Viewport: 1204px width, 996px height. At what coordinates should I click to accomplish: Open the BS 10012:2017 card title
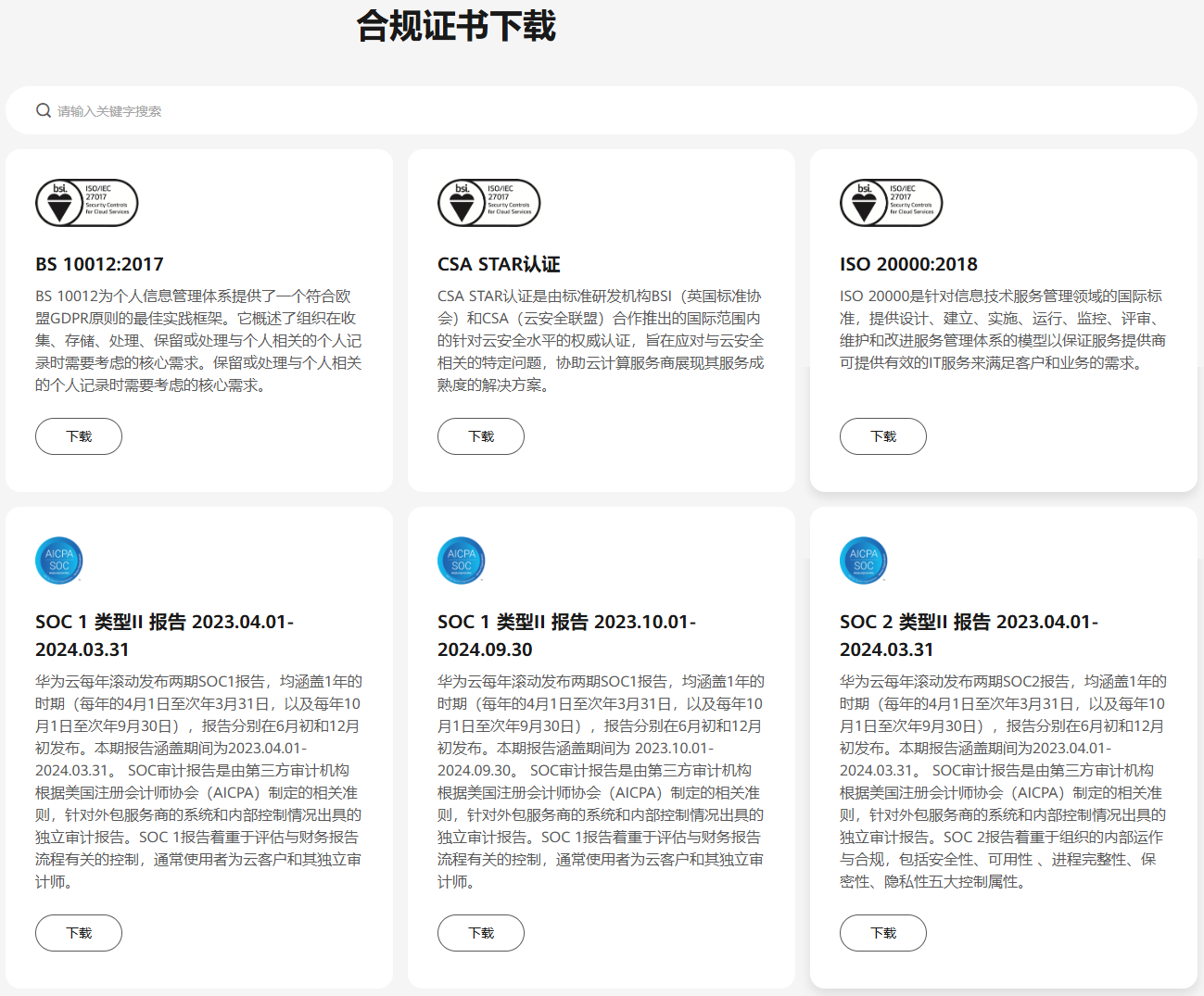99,264
